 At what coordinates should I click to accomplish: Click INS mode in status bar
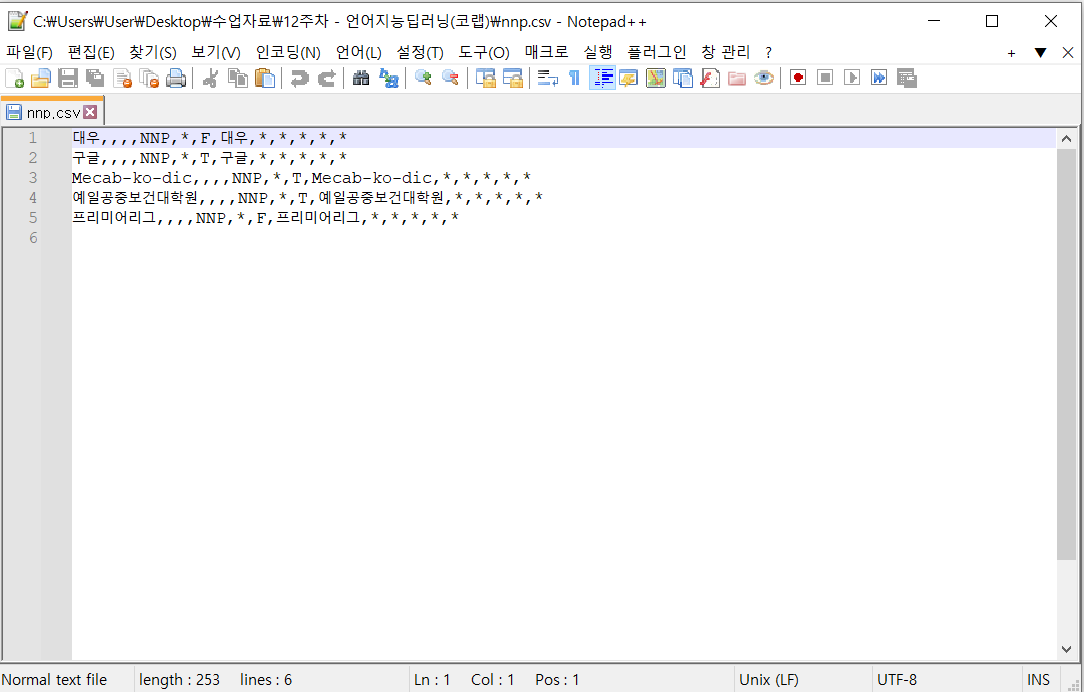coord(1038,680)
